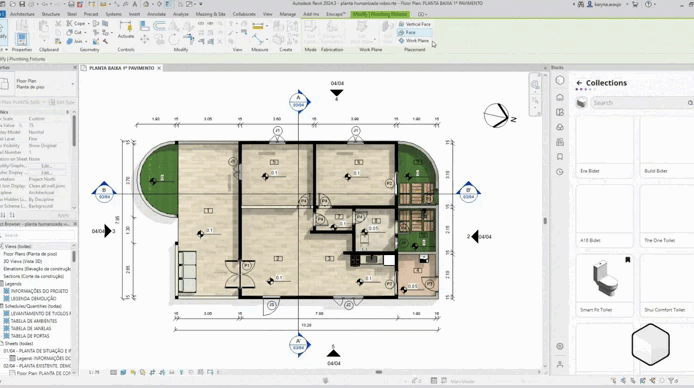Open the Architecture ribbon tab
This screenshot has width=694, height=388.
(x=22, y=14)
